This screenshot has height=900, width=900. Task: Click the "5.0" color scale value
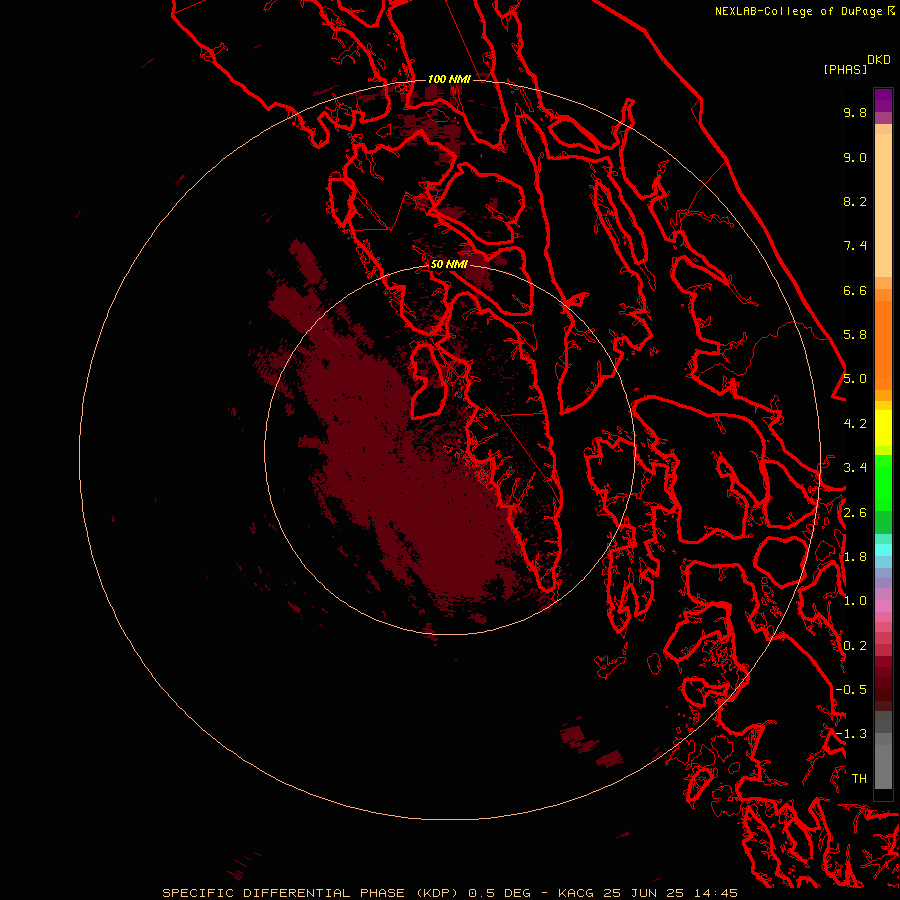855,379
